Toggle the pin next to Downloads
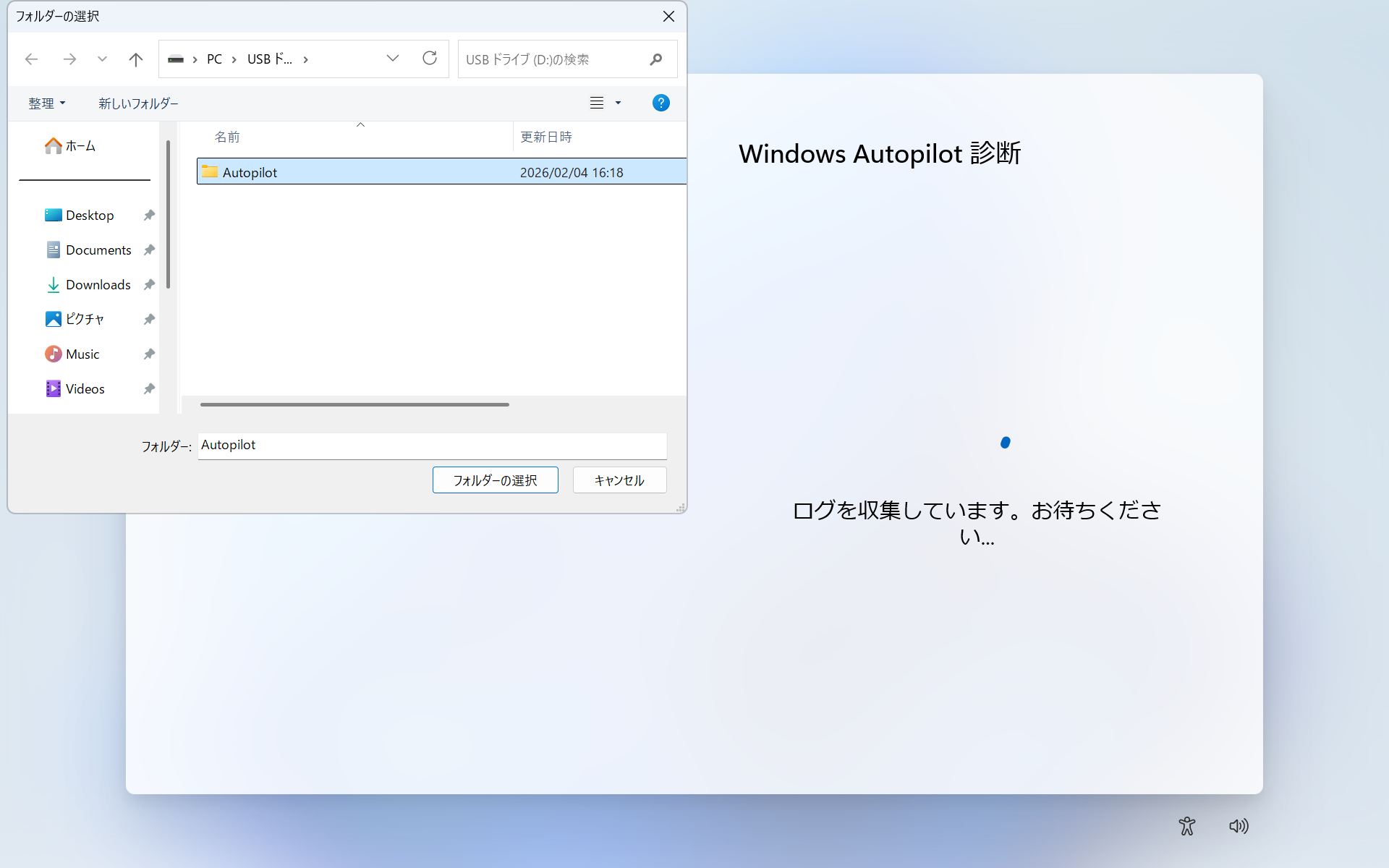The width and height of the screenshot is (1389, 868). tap(149, 285)
